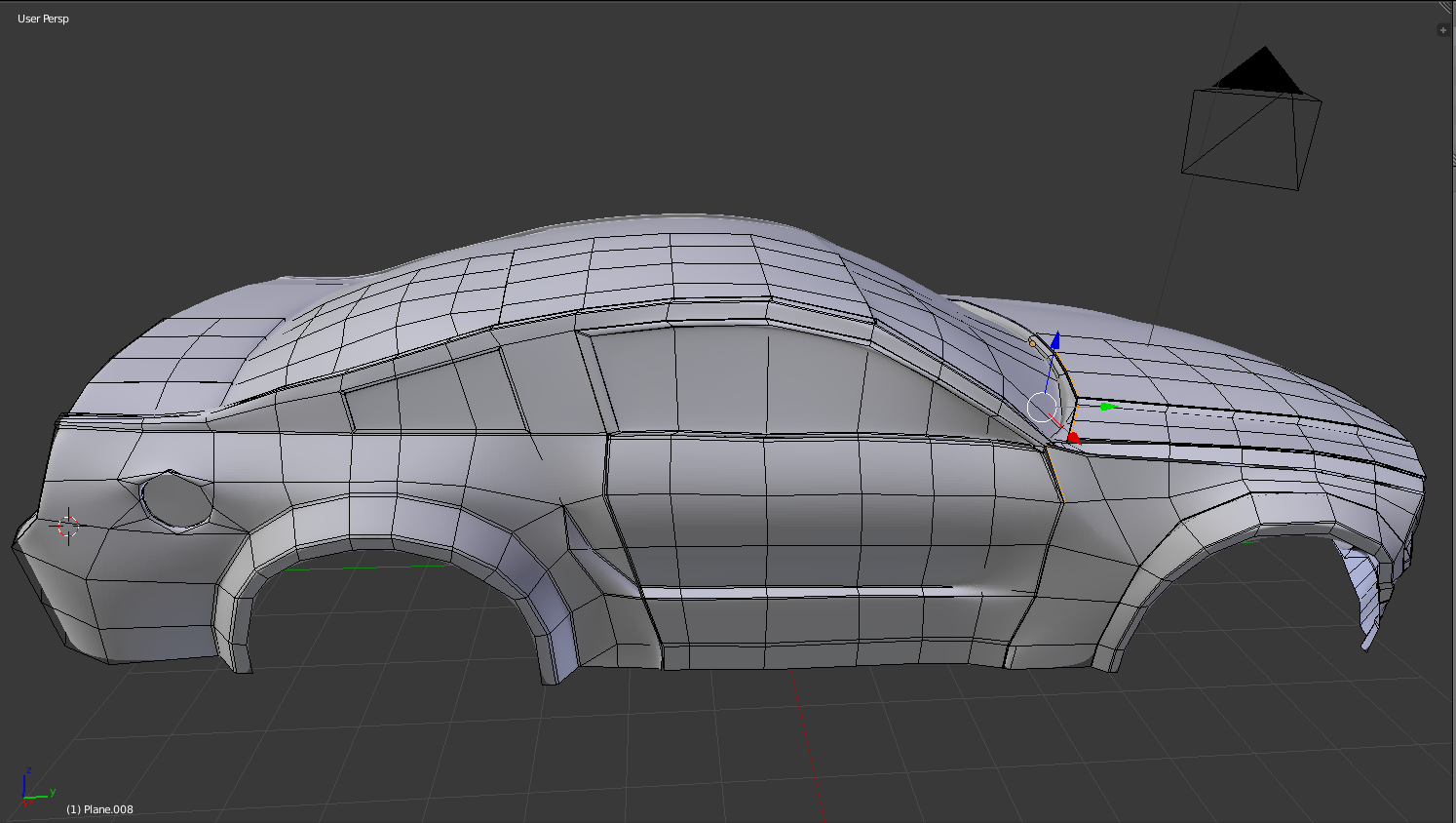Image resolution: width=1456 pixels, height=823 pixels.
Task: Grab the green Y-axis manipulator arrow
Action: [1108, 407]
